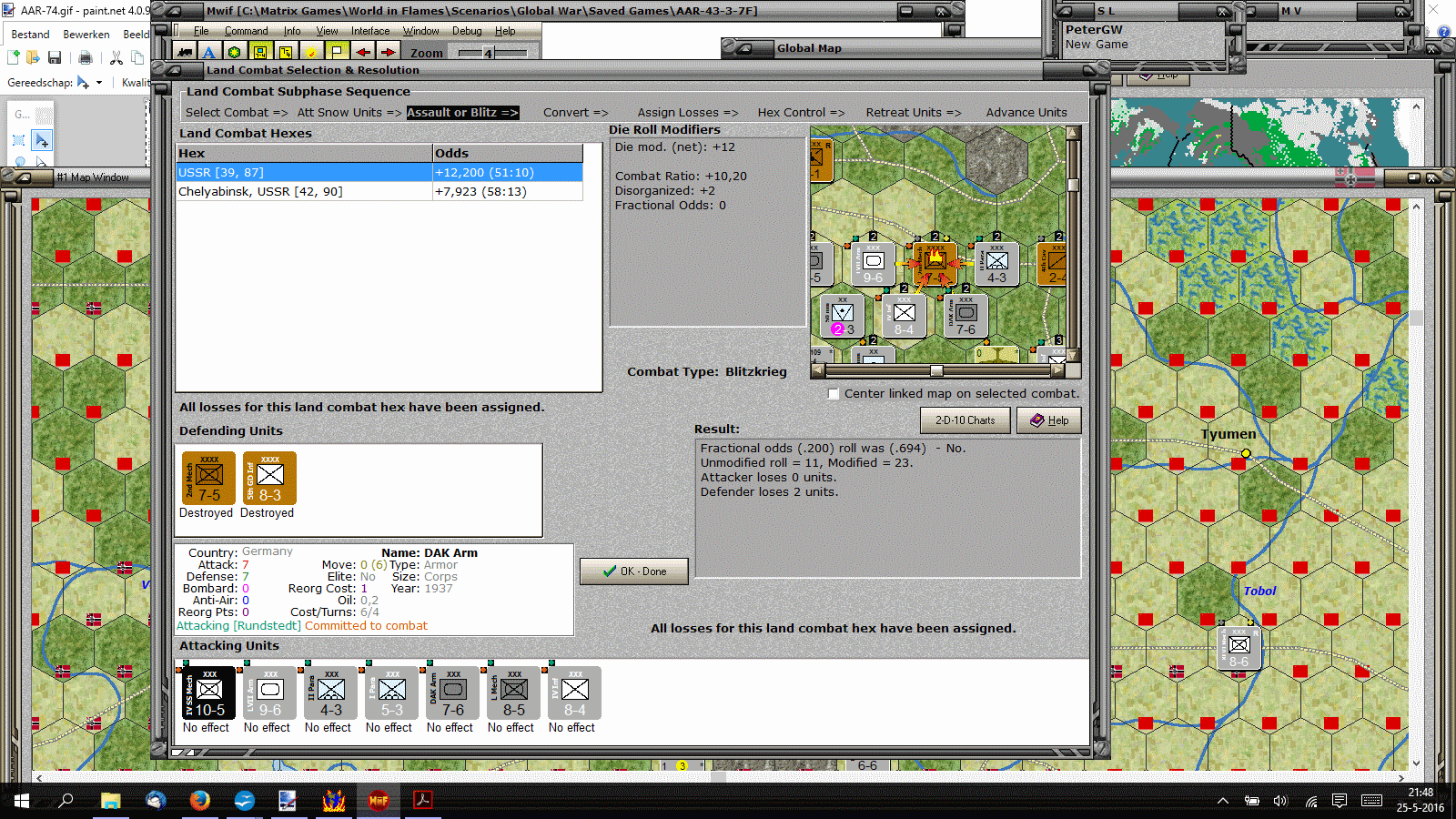Click the combat map horizontal scrollbar thumb
Viewport: 1456px width, 819px height.
pyautogui.click(x=936, y=370)
